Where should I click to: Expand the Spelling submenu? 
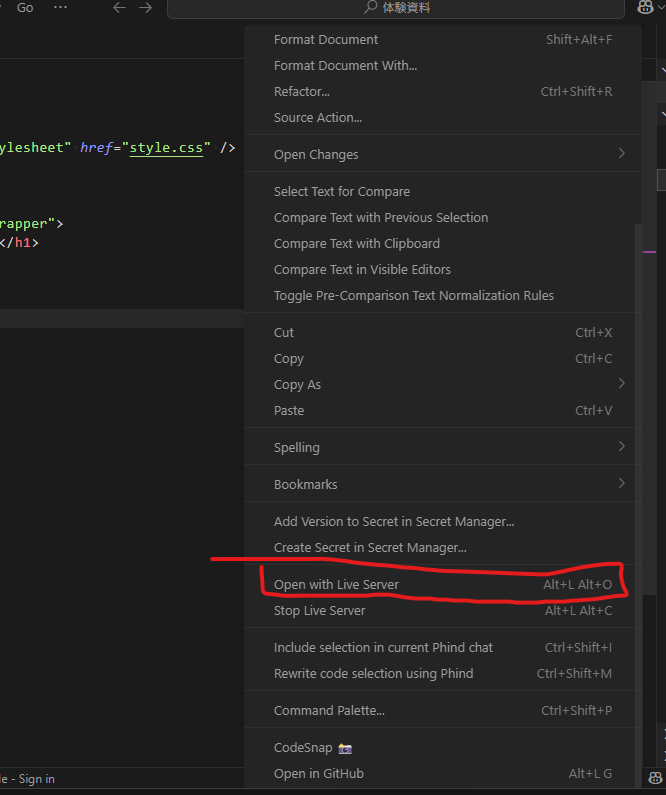pyautogui.click(x=443, y=447)
